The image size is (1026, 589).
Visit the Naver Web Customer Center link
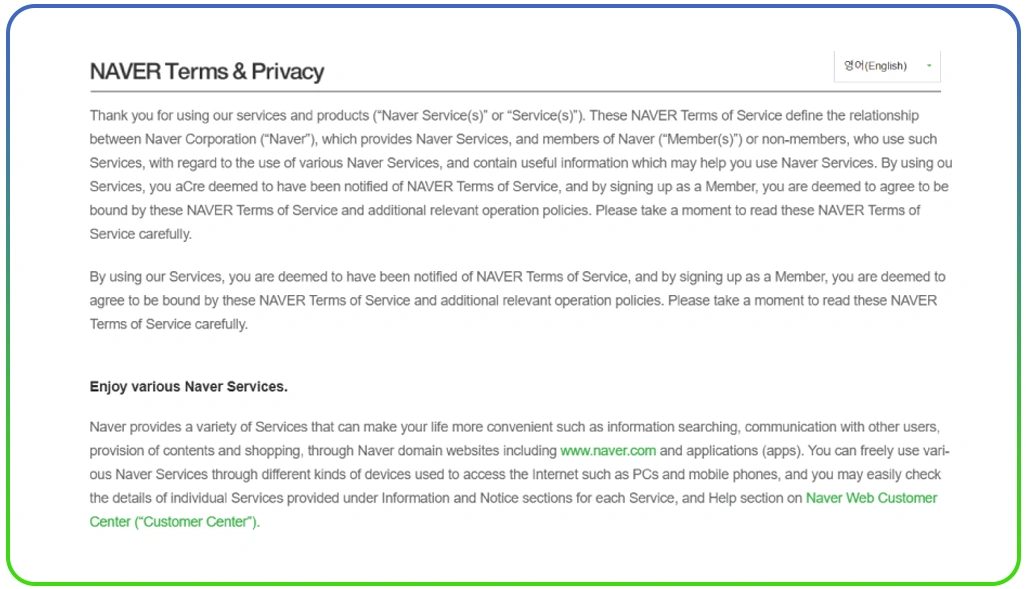[x=871, y=497]
